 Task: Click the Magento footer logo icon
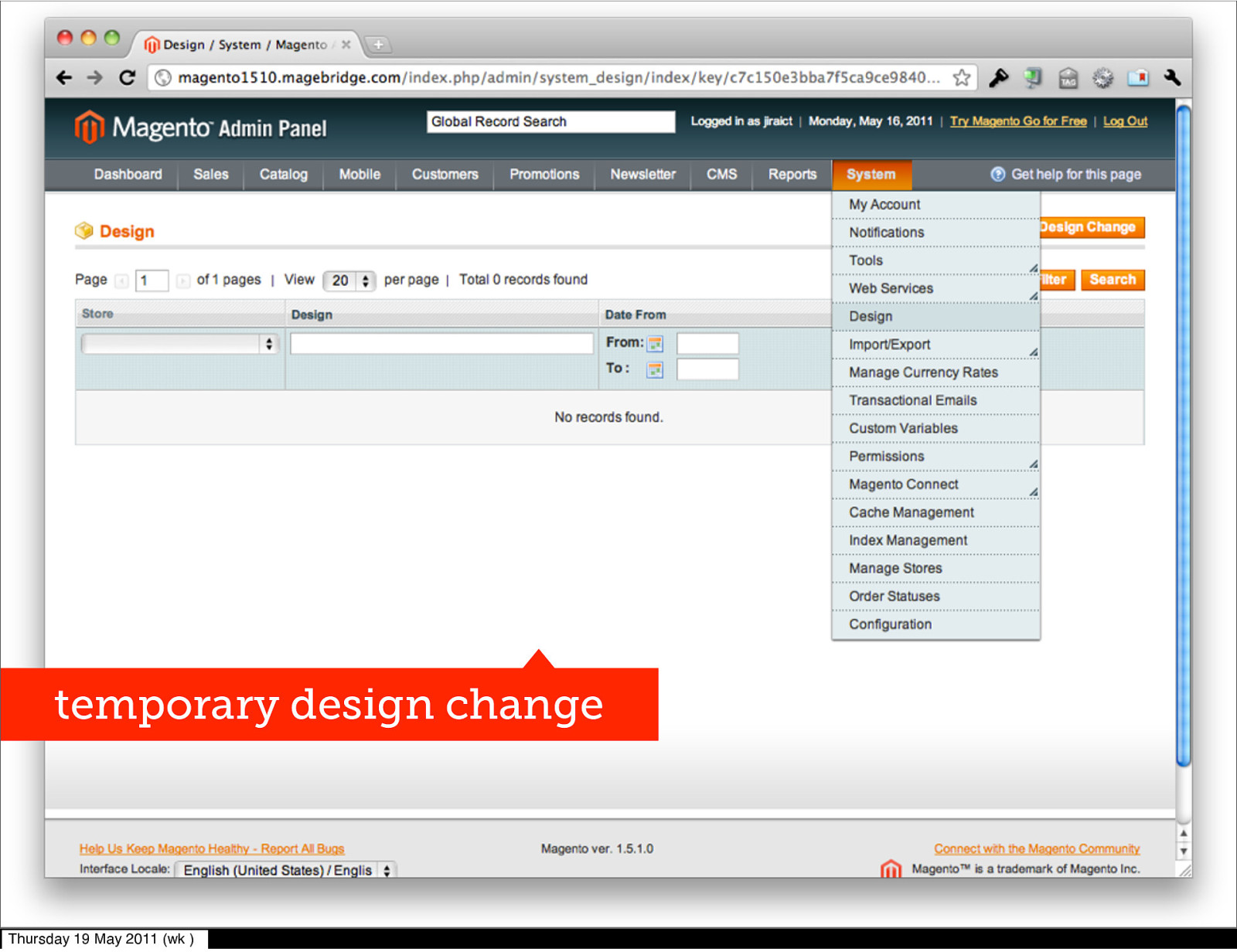click(x=891, y=869)
